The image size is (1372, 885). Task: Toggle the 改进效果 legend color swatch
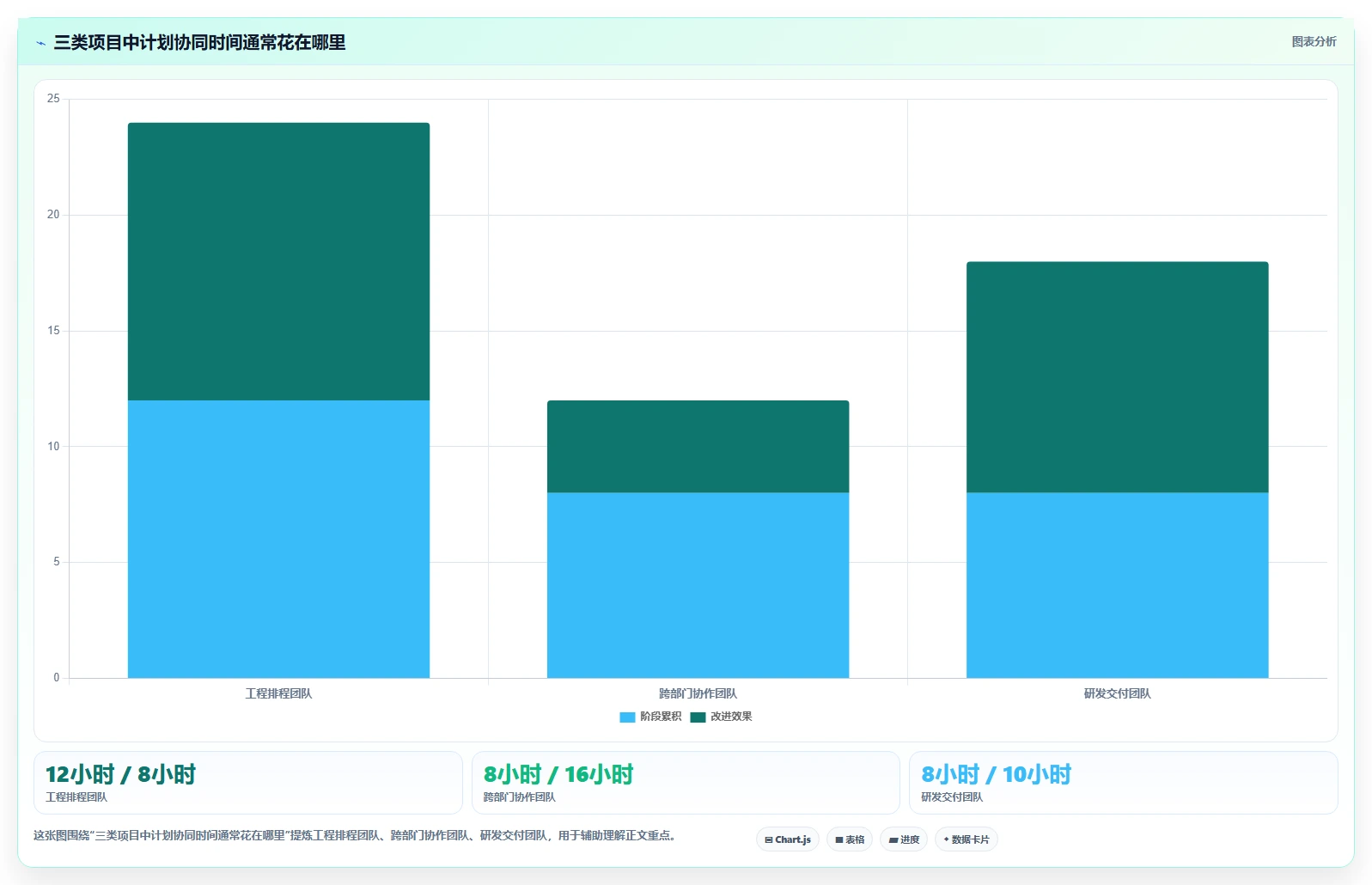pyautogui.click(x=698, y=717)
